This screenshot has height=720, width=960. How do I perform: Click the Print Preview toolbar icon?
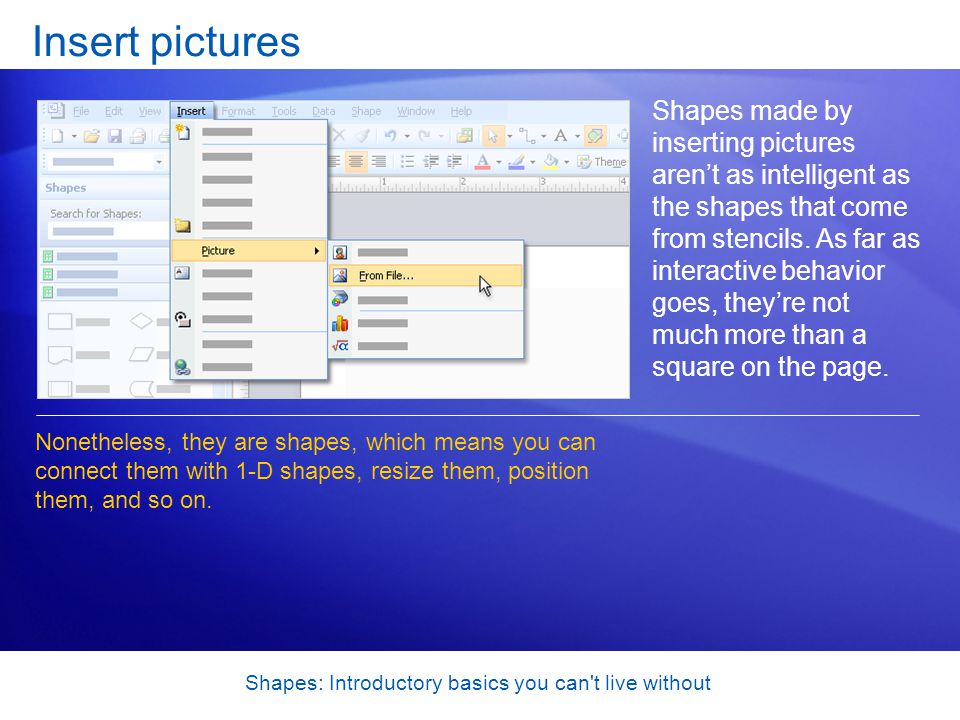(x=138, y=136)
